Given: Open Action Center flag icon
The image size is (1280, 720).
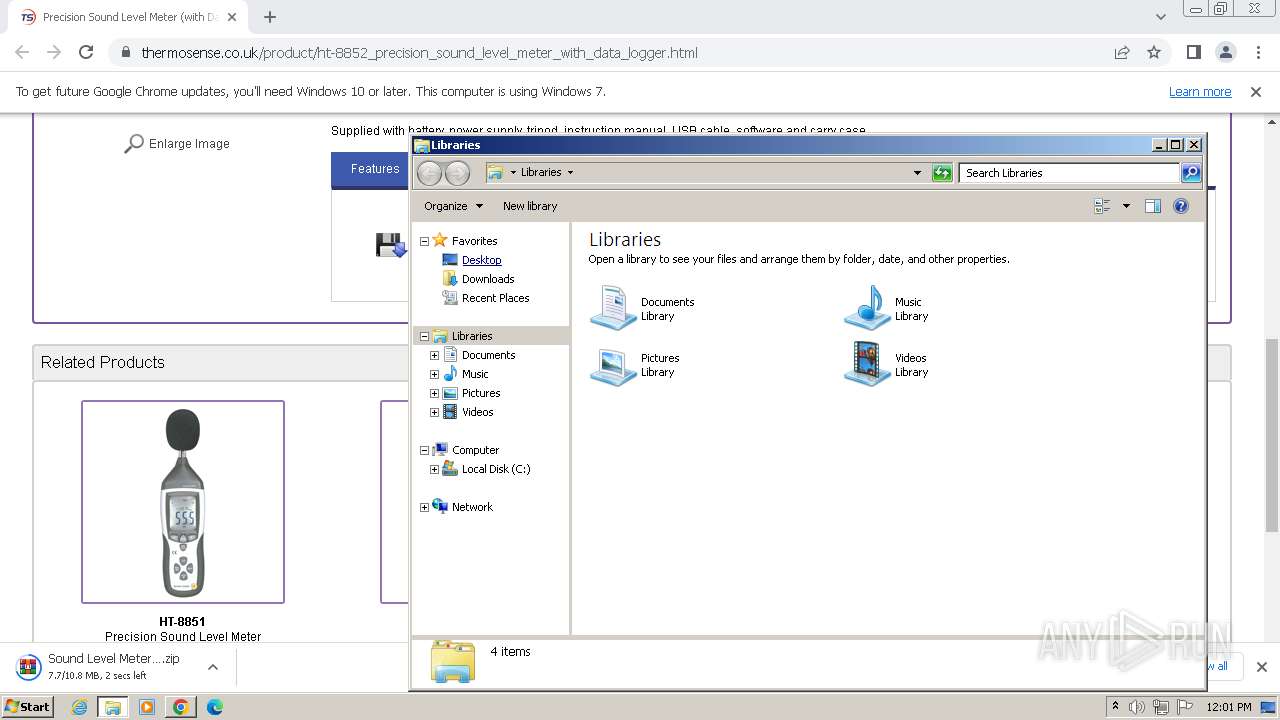Looking at the screenshot, I should 1185,707.
